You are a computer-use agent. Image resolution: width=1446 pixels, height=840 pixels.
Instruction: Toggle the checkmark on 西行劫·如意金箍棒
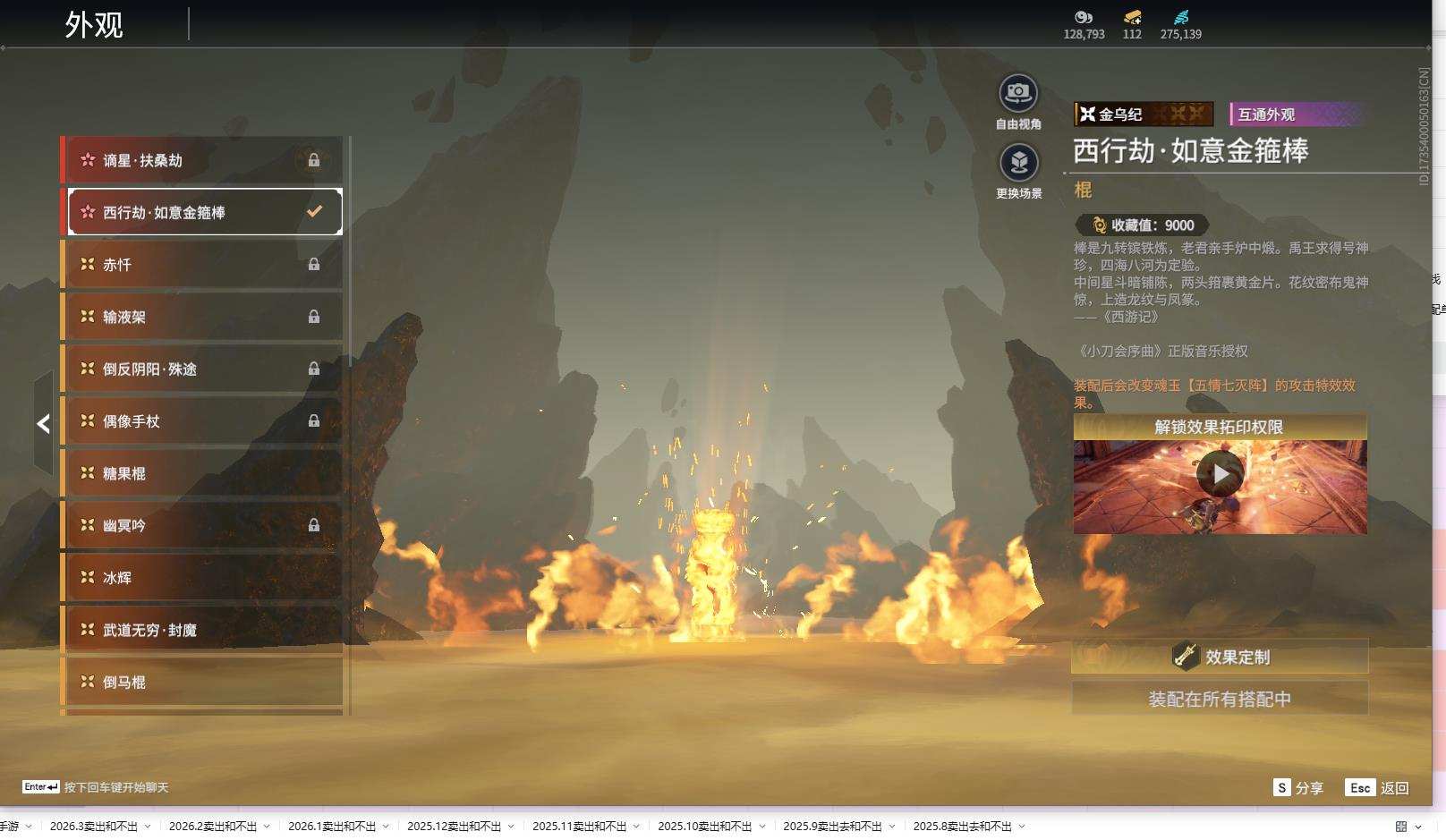(314, 212)
